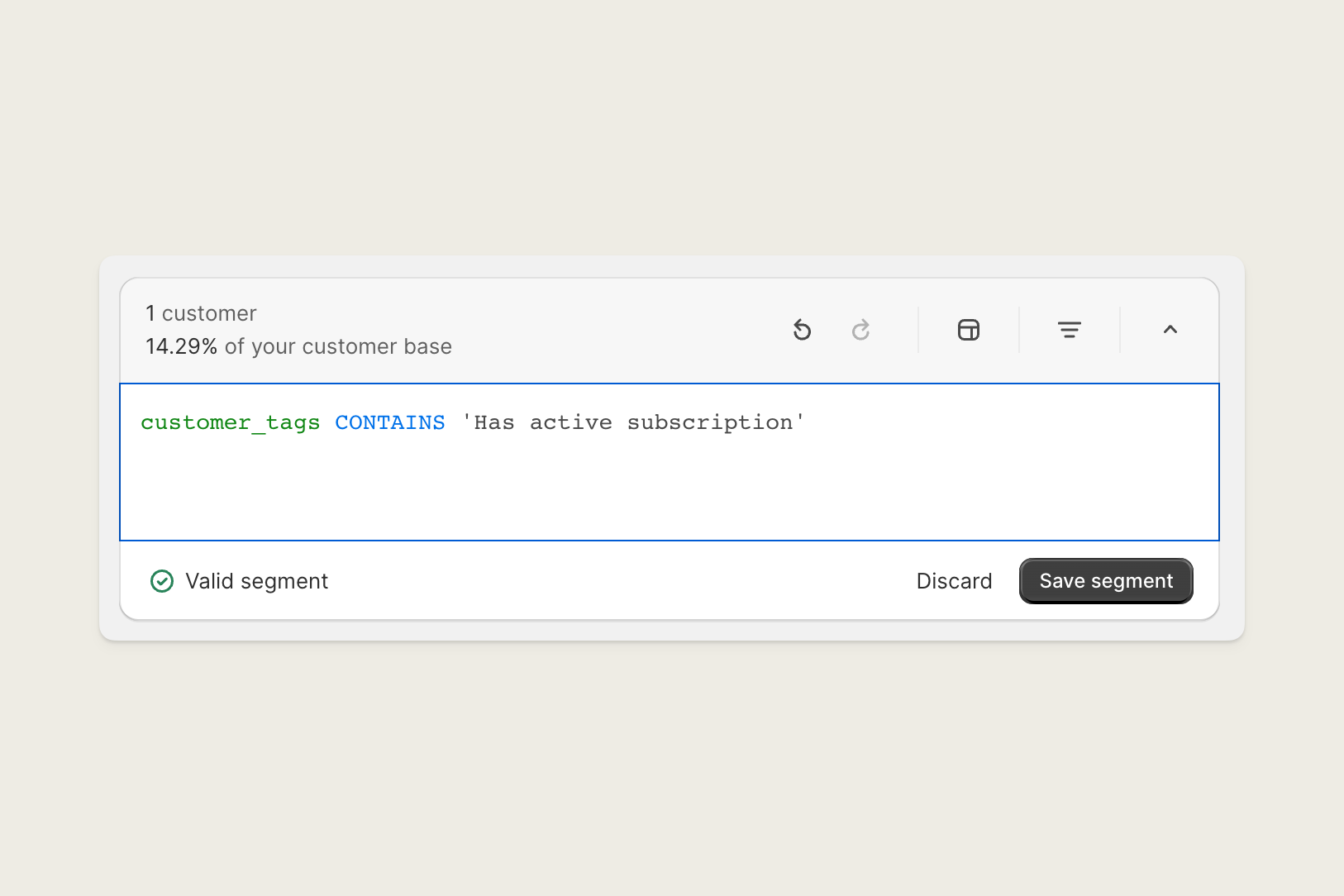The height and width of the screenshot is (896, 1344).
Task: Redo the segment edit
Action: [860, 330]
